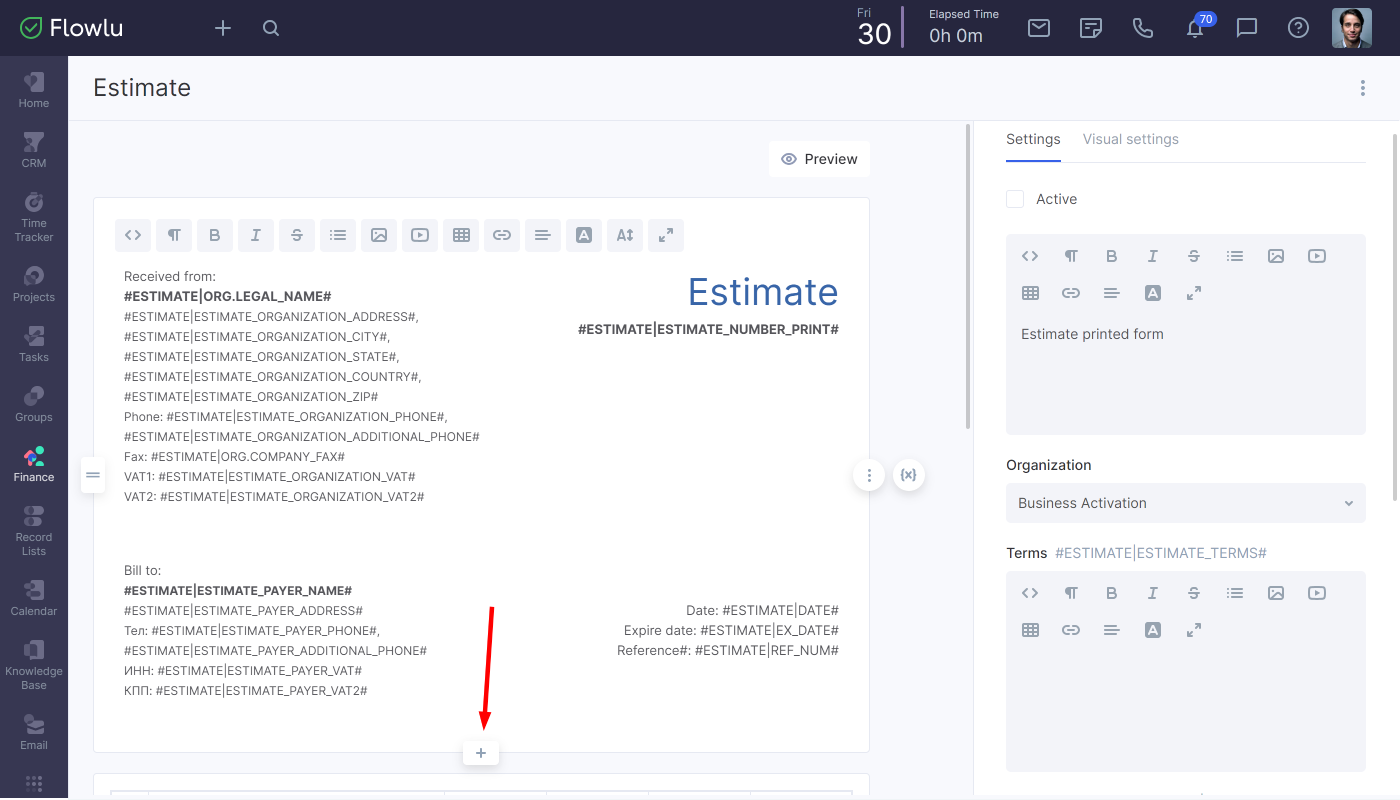1400x800 pixels.
Task: Open the user profile avatar
Action: tap(1352, 28)
